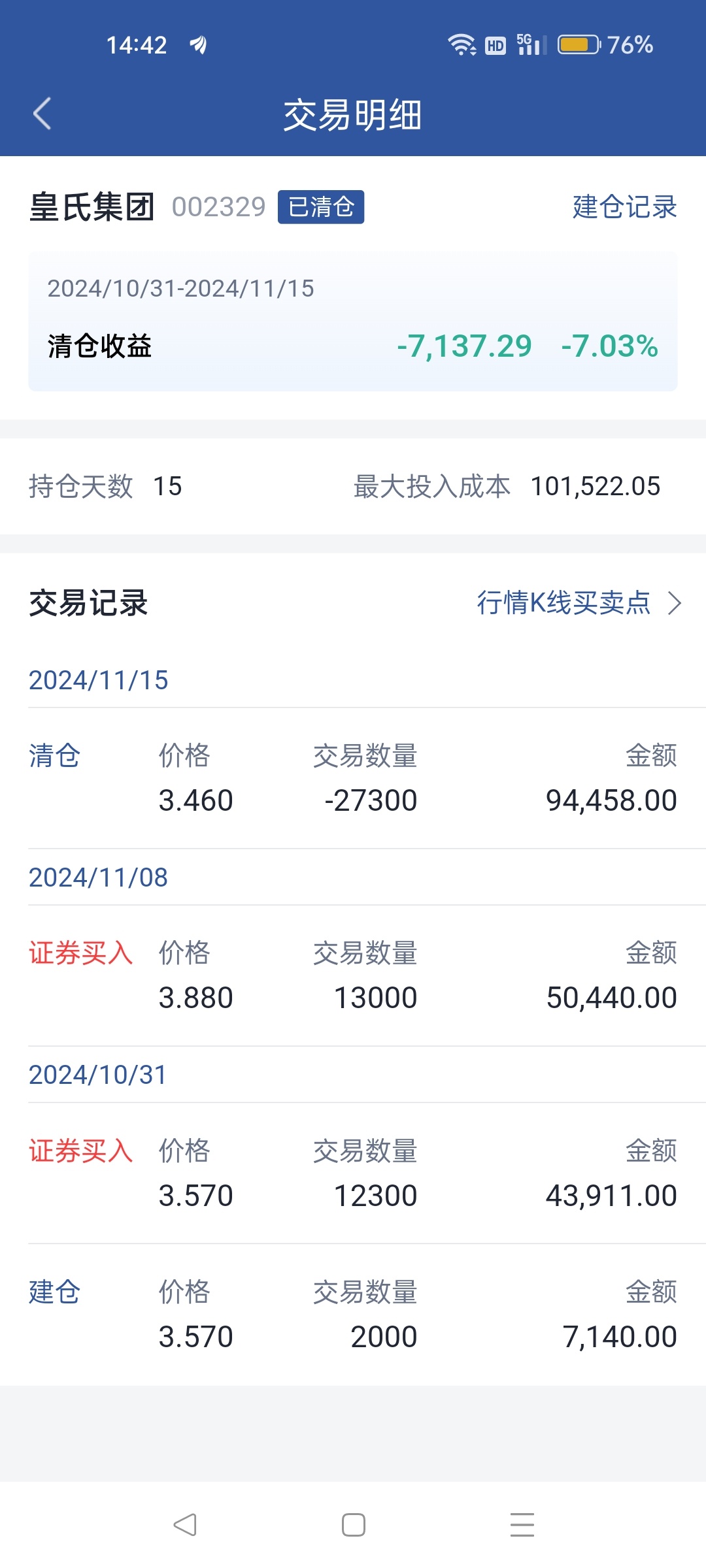706x1568 pixels.
Task: Tap the HD call status icon
Action: tap(496, 45)
